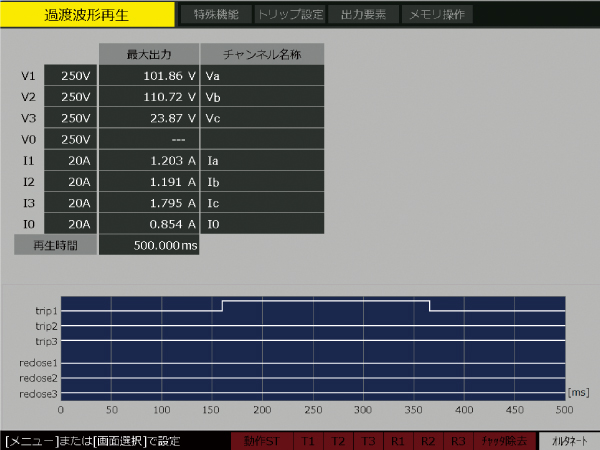Switch to the 出力要素 tab
The height and width of the screenshot is (450, 600).
[364, 15]
